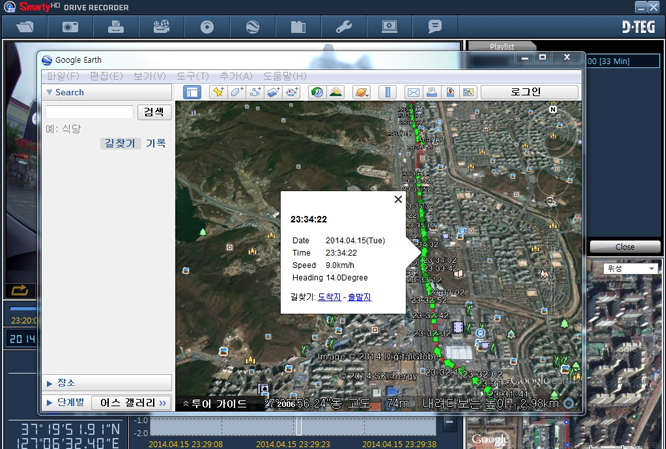
Task: Select the add path tool
Action: (255, 92)
